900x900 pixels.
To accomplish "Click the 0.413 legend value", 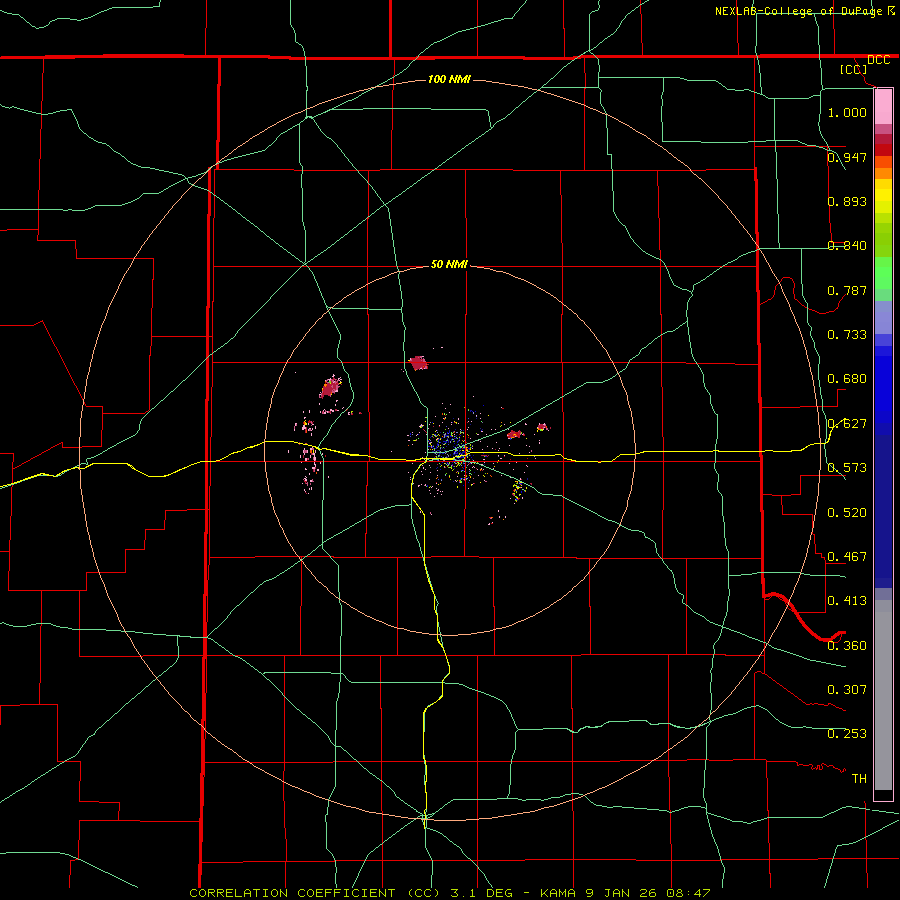I will point(847,600).
